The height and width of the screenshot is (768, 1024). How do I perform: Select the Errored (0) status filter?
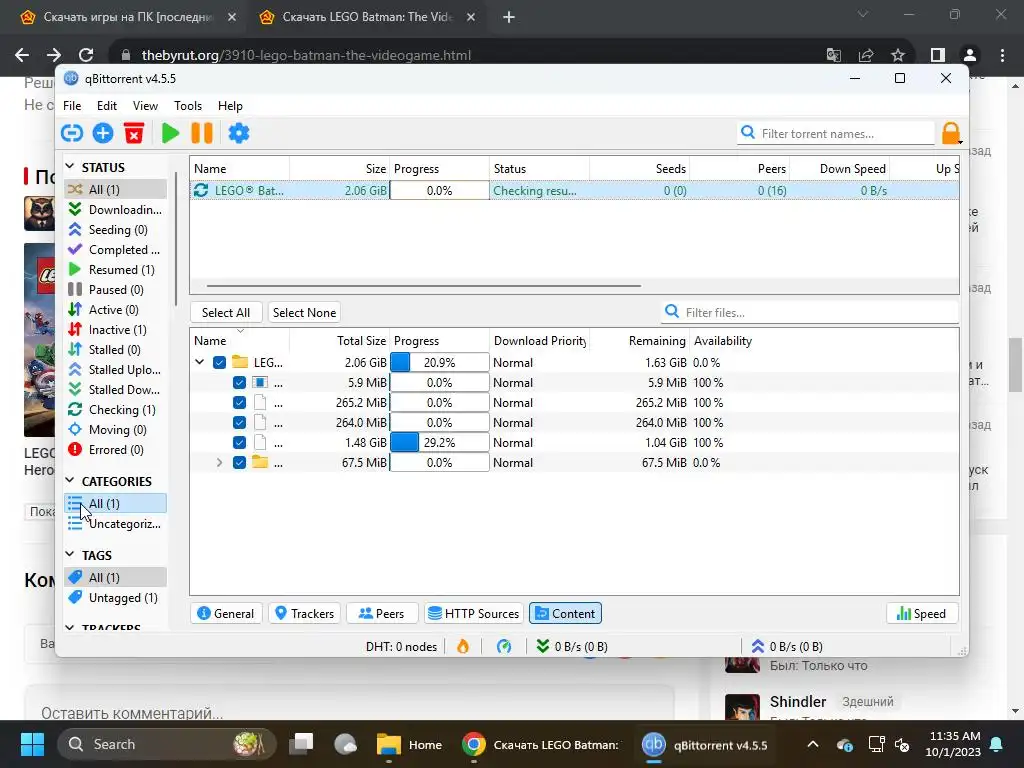point(116,450)
